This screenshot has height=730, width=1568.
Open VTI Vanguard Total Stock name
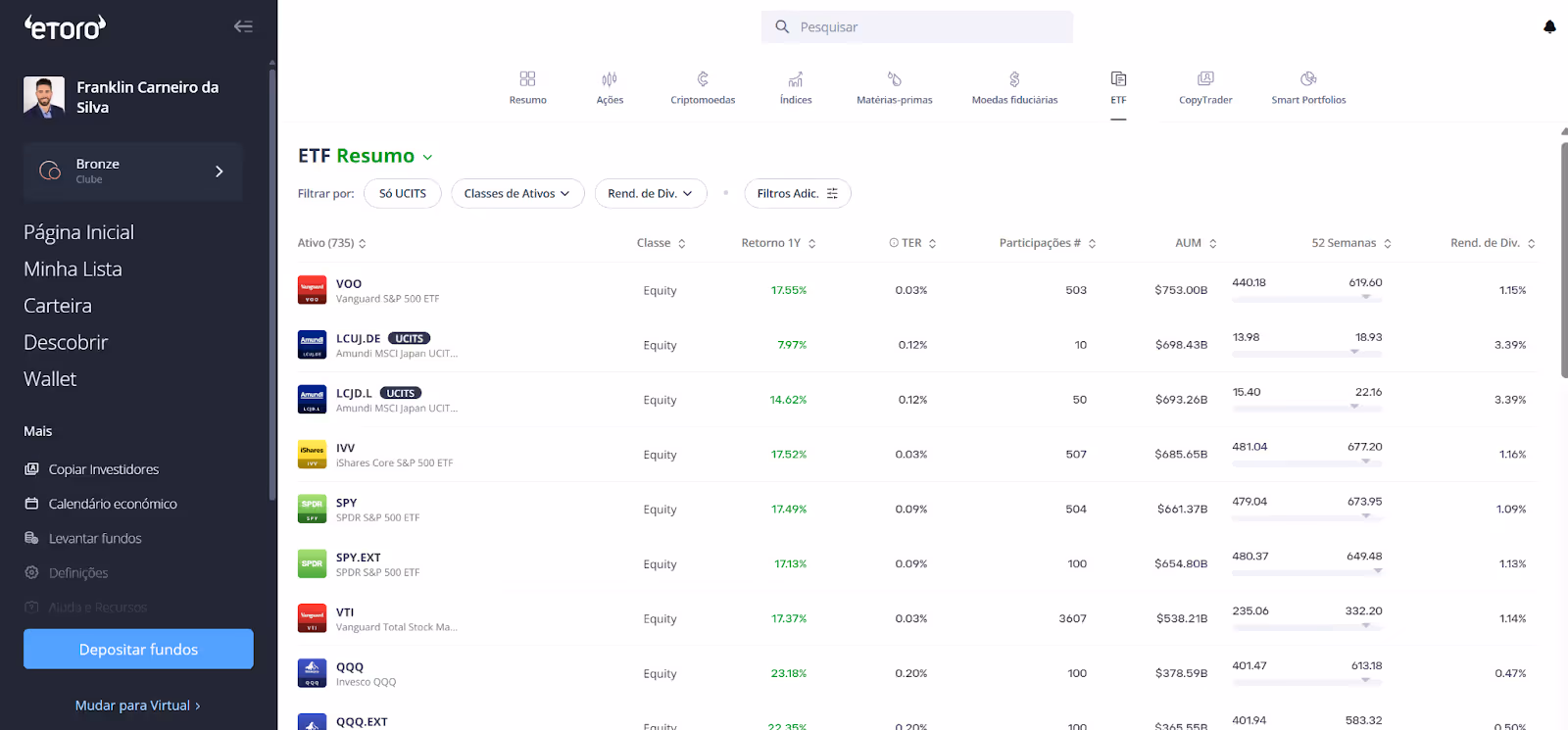pos(397,627)
